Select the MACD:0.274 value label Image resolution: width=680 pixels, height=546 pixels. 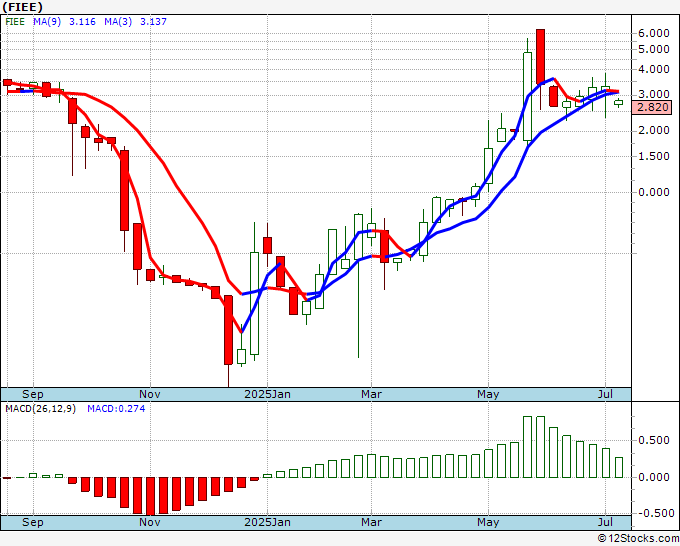(116, 409)
